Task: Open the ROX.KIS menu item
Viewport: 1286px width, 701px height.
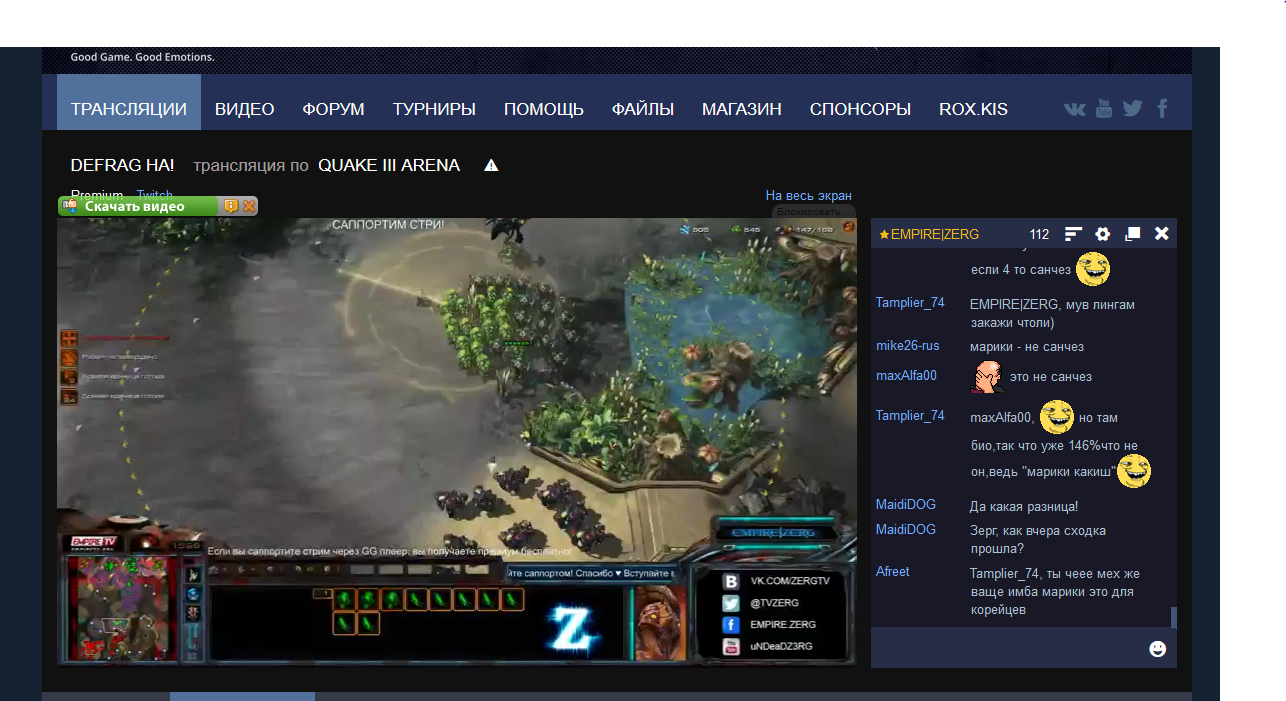Action: click(973, 109)
